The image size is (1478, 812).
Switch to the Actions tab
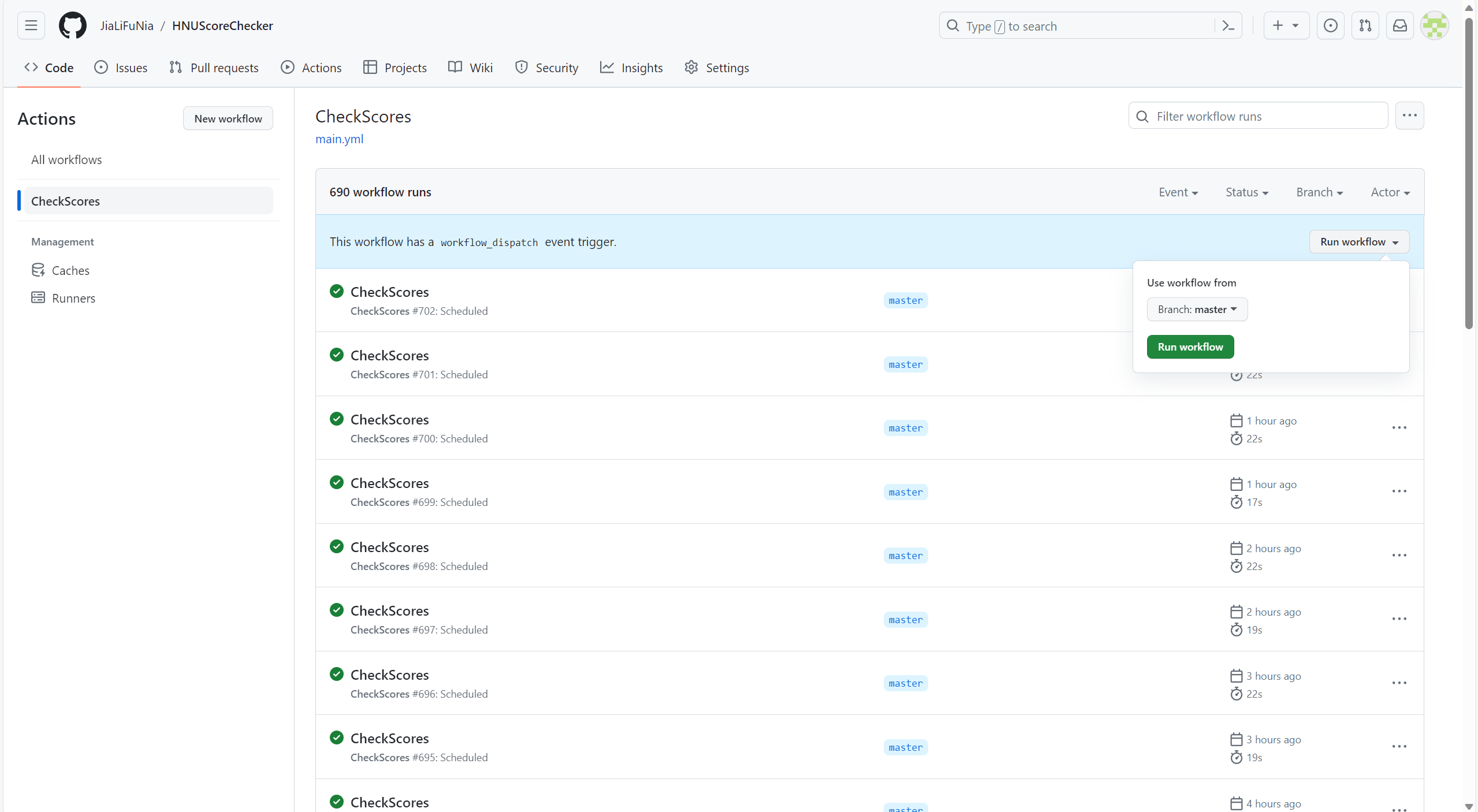point(311,68)
